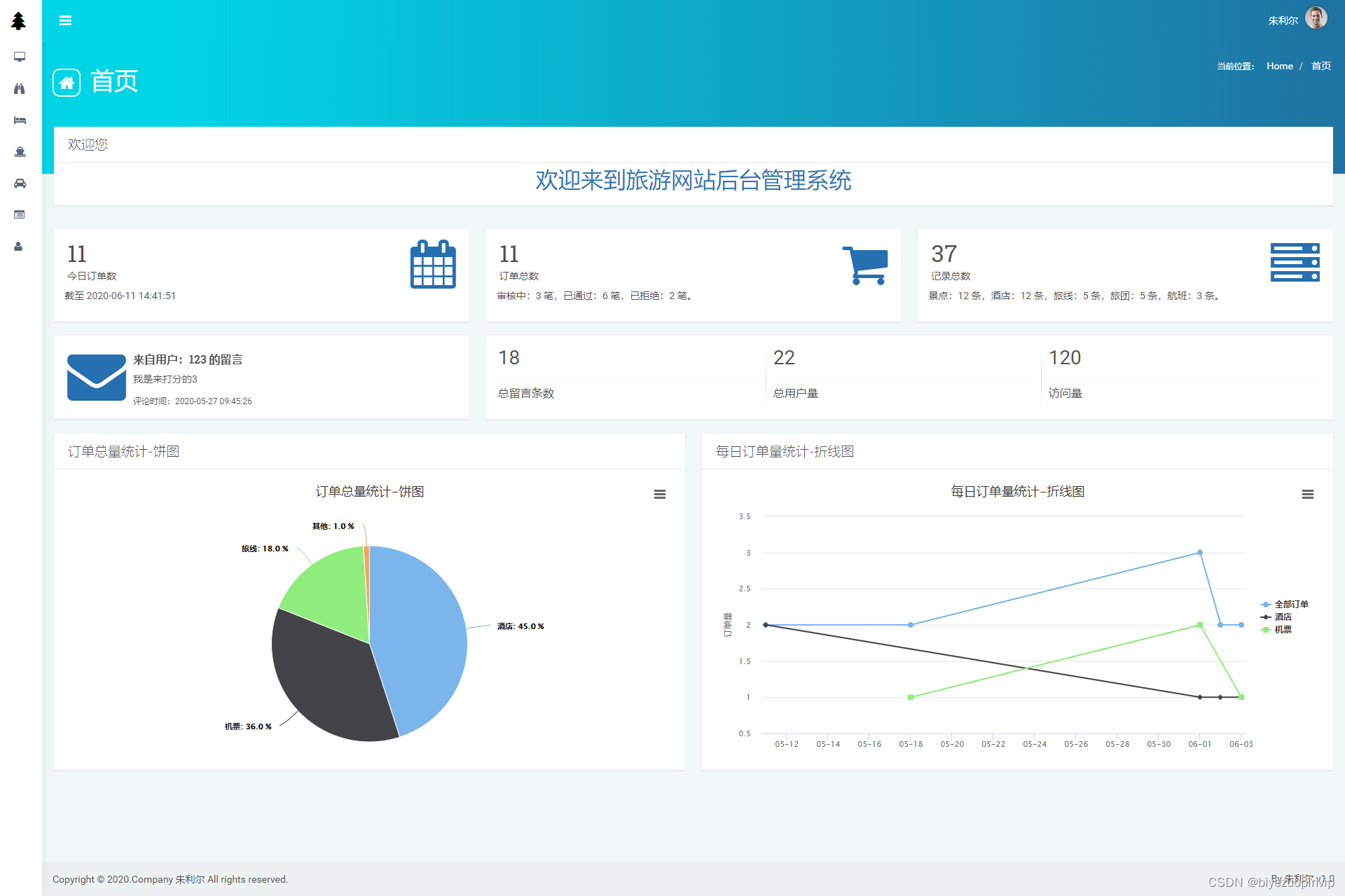Click the bed hotel management icon in sidebar
Viewport: 1345px width, 896px height.
coord(19,120)
